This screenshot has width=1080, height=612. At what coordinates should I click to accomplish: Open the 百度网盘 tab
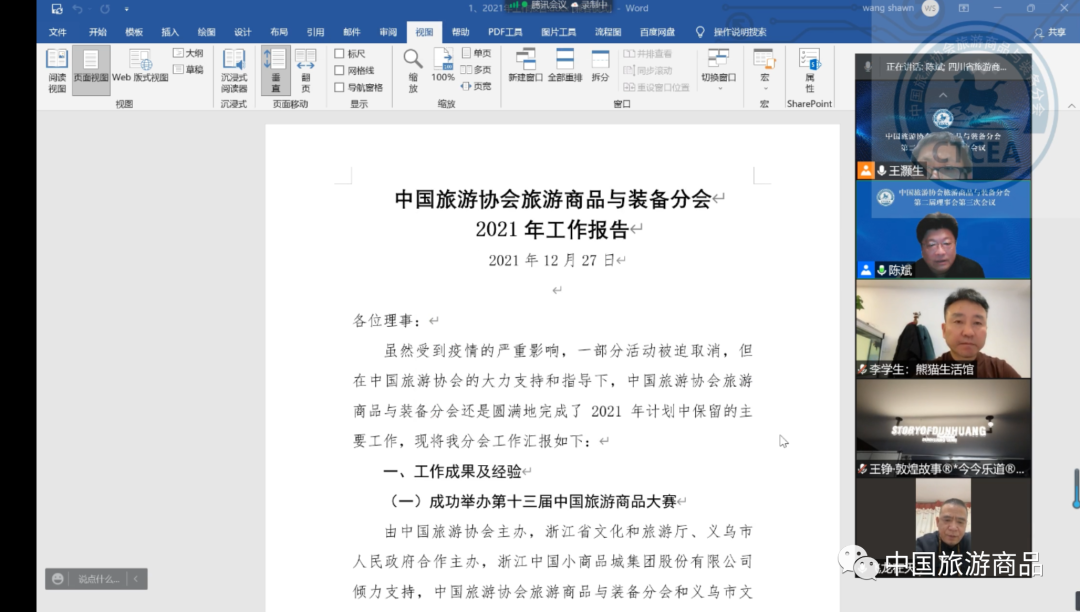tap(657, 32)
